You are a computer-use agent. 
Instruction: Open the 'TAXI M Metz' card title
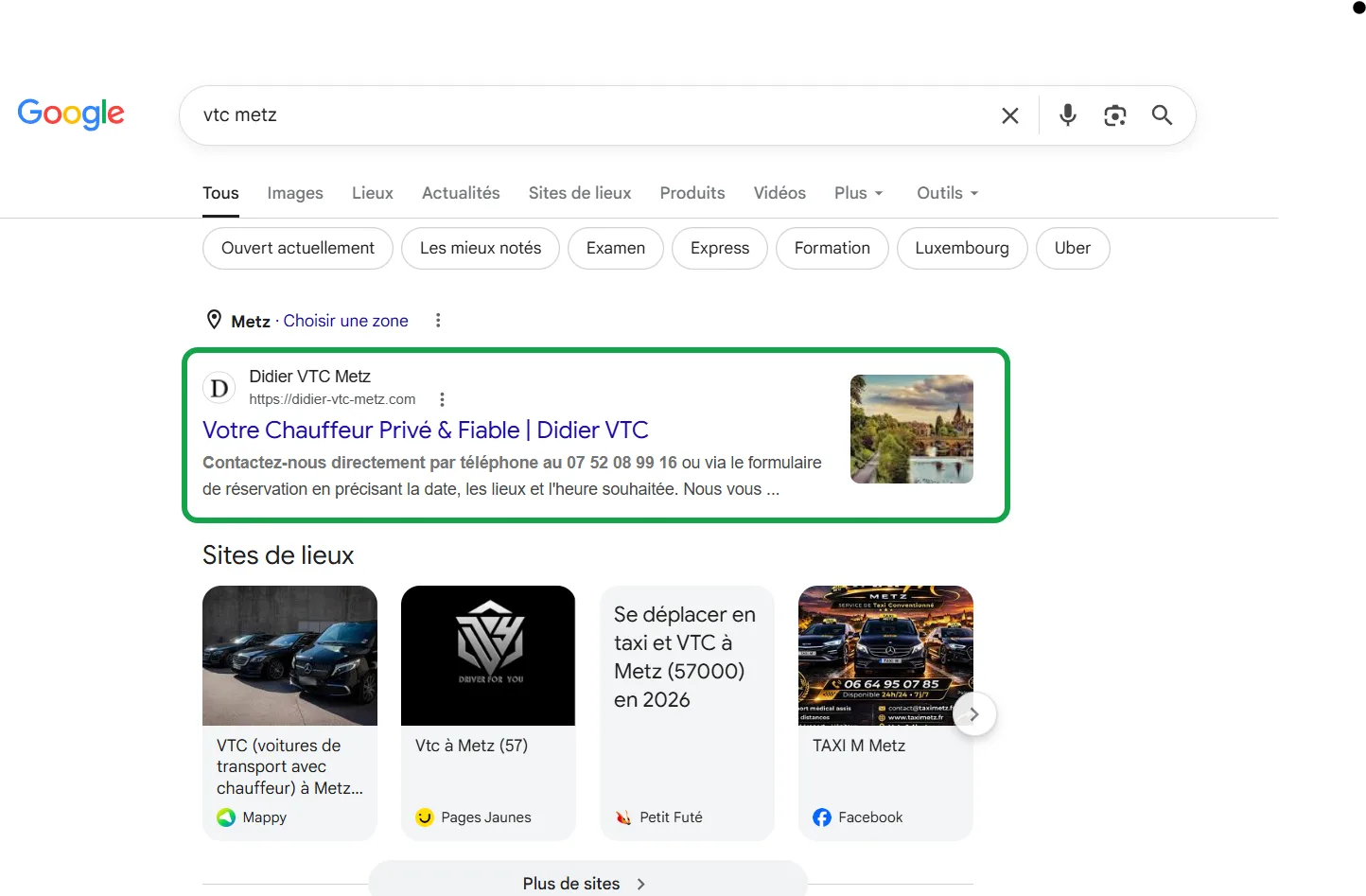[859, 746]
